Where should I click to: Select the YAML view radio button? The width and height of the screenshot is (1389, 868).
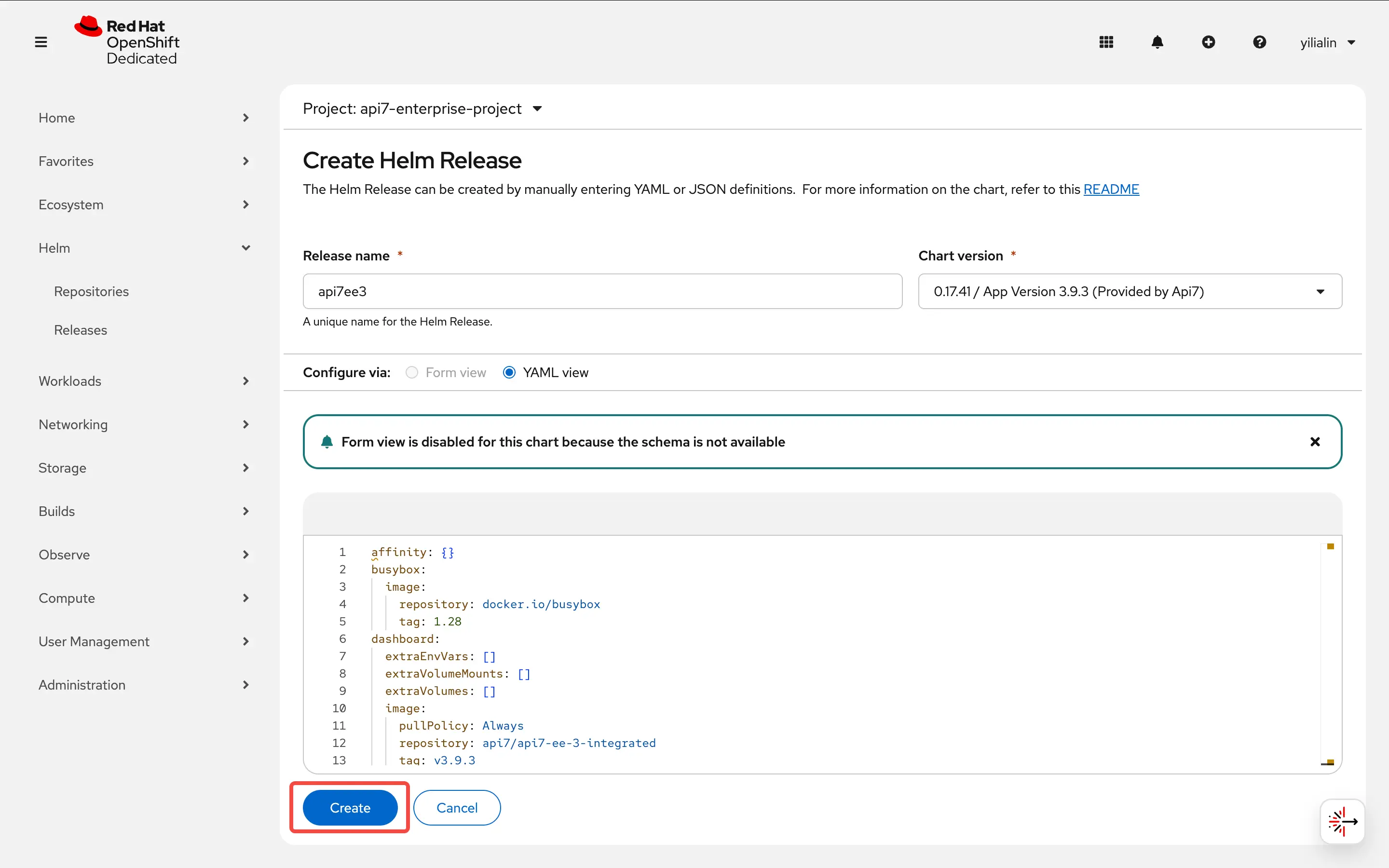(x=508, y=373)
